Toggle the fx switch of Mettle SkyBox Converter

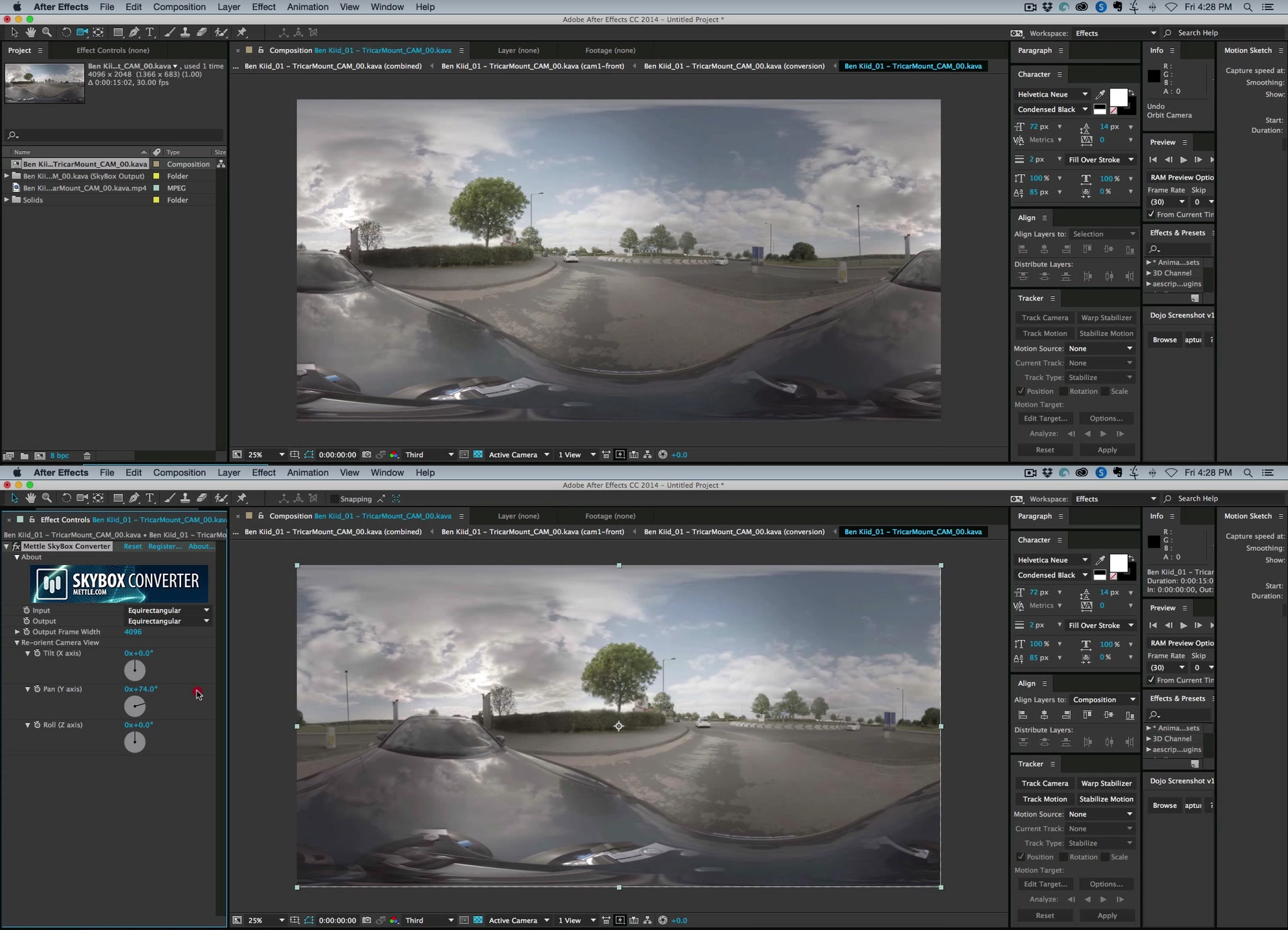tap(16, 546)
